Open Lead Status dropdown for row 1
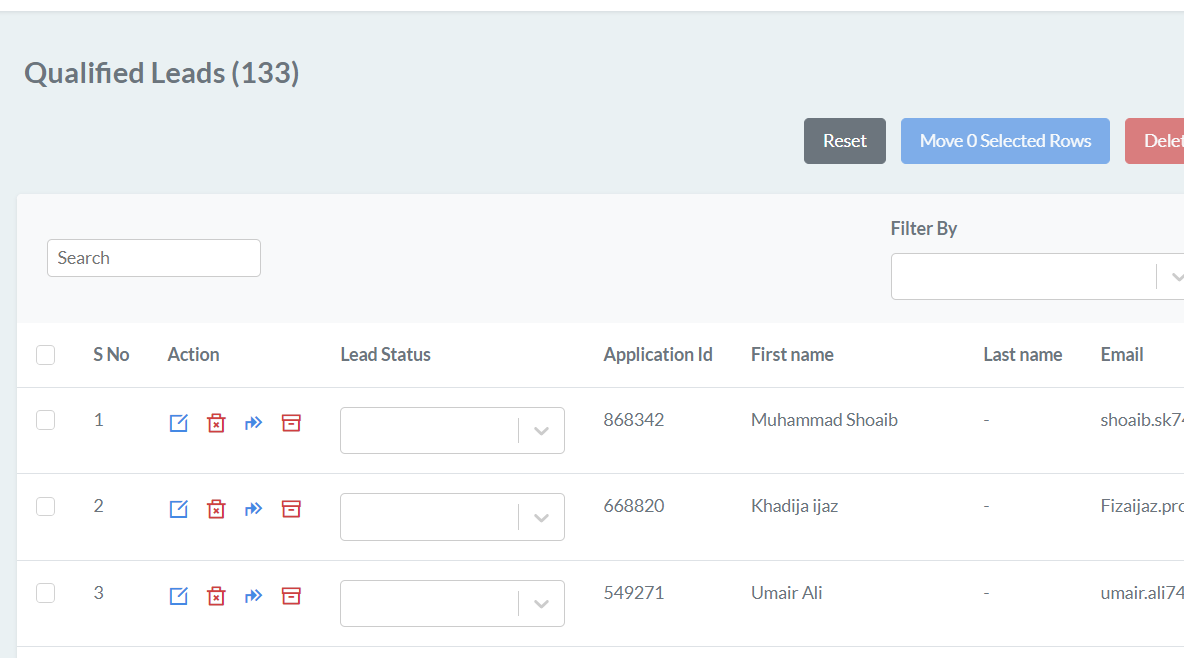This screenshot has width=1184, height=658. click(x=452, y=431)
